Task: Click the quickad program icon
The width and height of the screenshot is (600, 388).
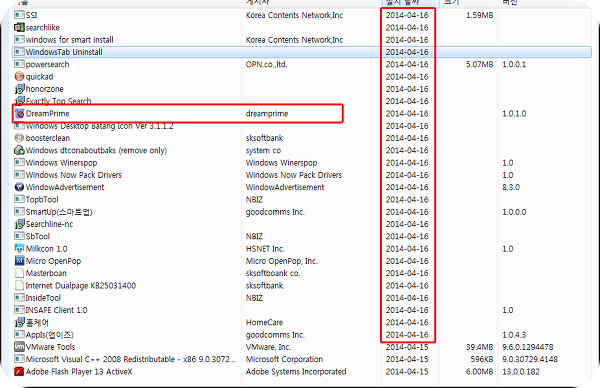Action: 19,77
